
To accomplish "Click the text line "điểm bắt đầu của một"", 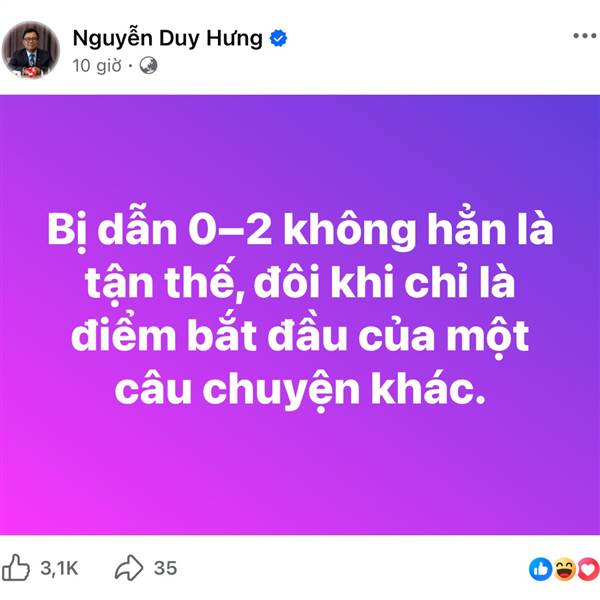I will (x=300, y=336).
